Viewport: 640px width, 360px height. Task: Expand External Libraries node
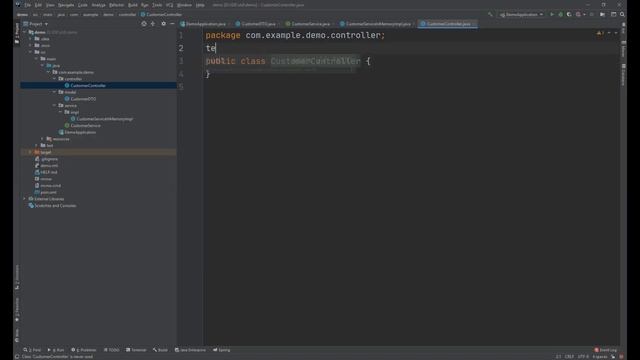(24, 199)
